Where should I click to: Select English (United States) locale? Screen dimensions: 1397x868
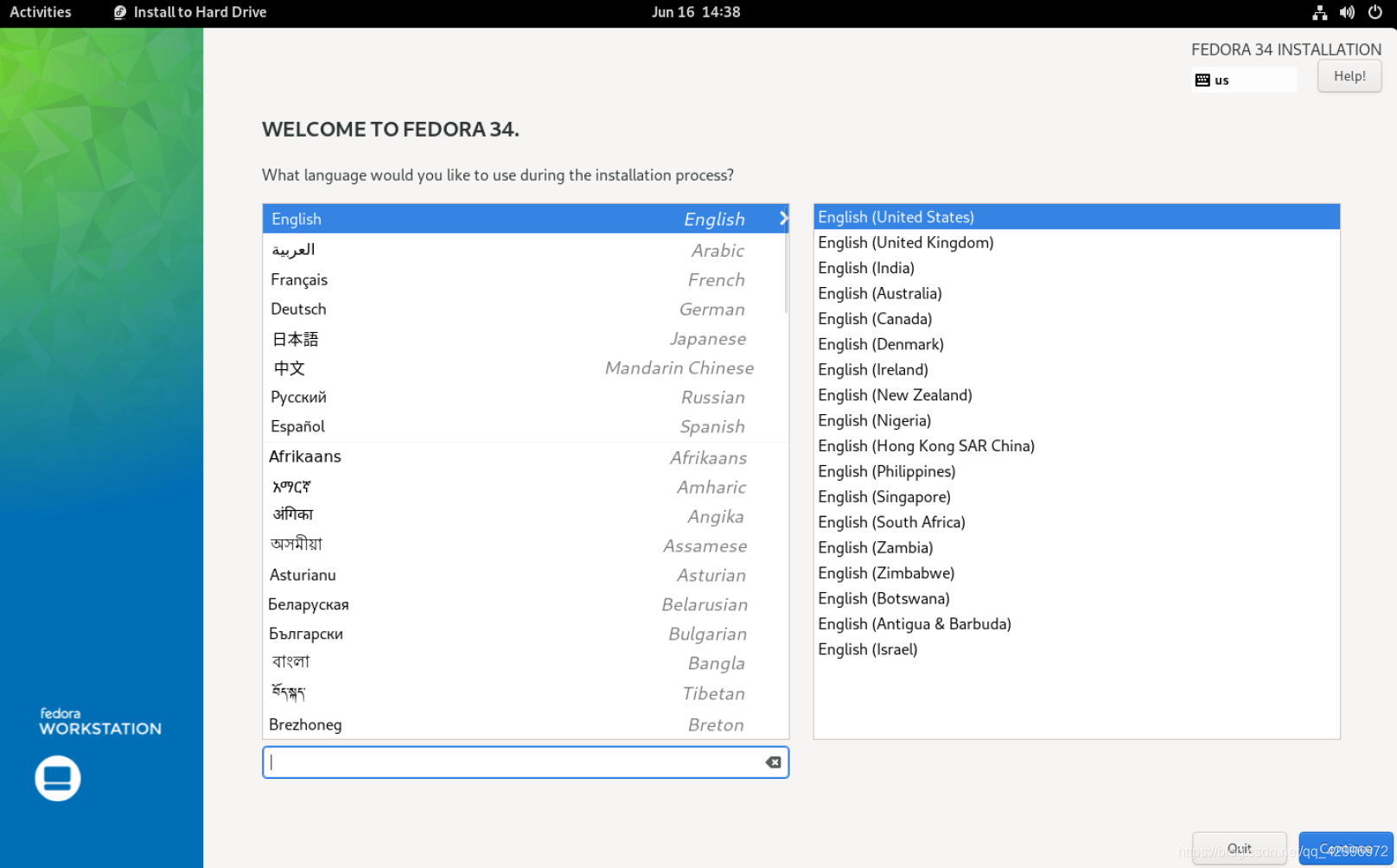click(1076, 217)
